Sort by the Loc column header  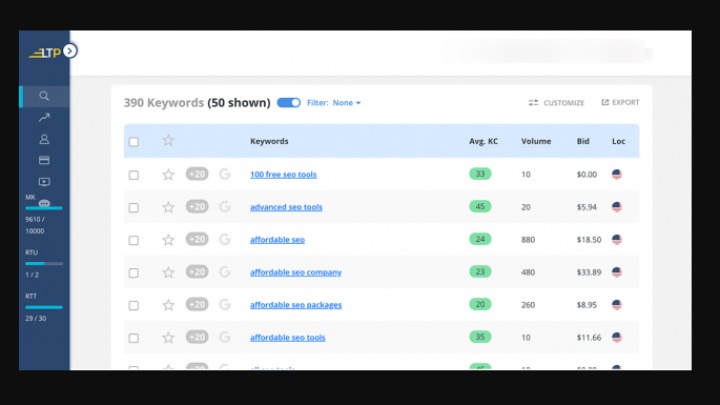click(x=619, y=141)
